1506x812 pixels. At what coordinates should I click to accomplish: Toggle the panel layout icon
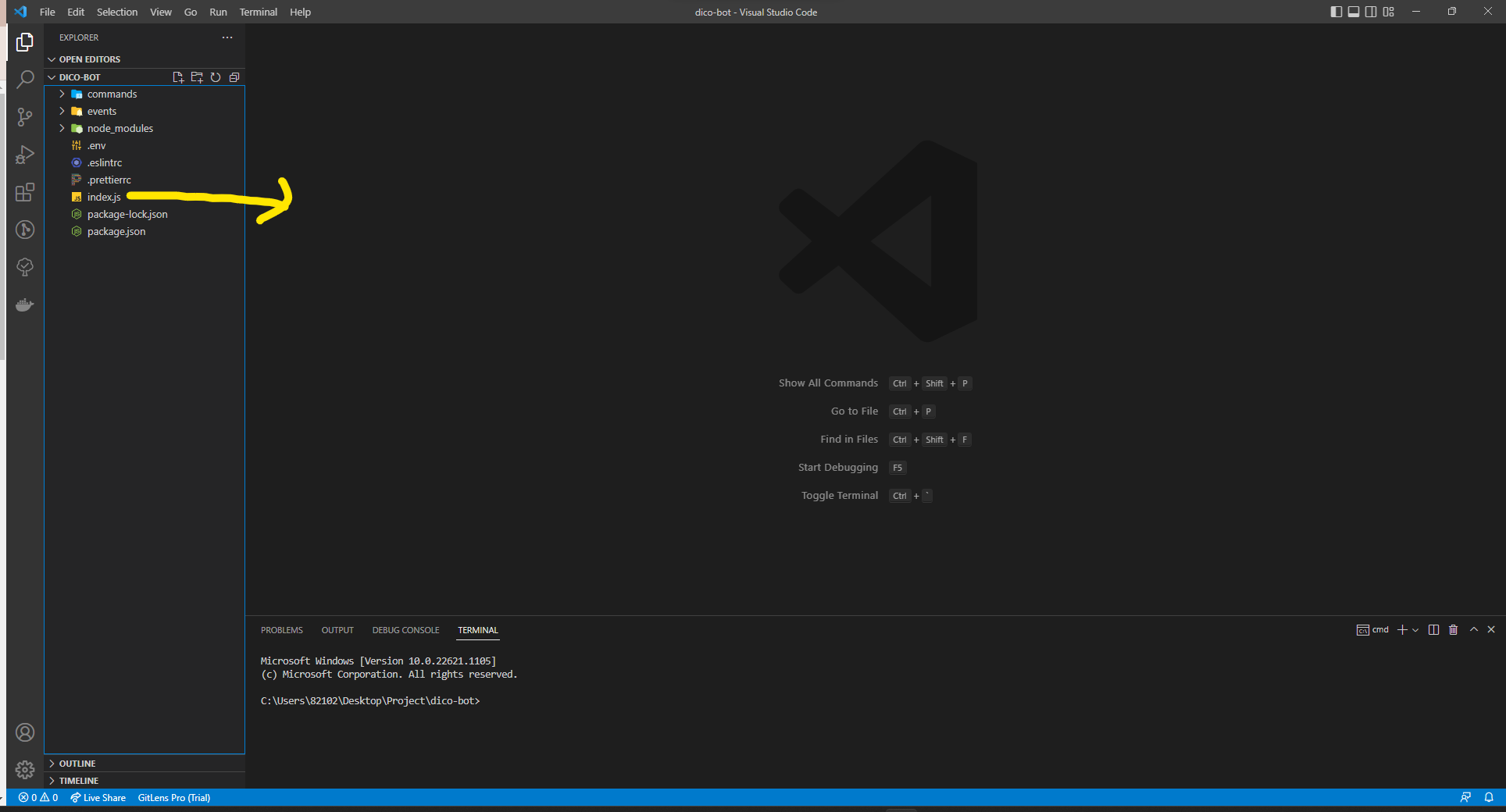(x=1354, y=12)
